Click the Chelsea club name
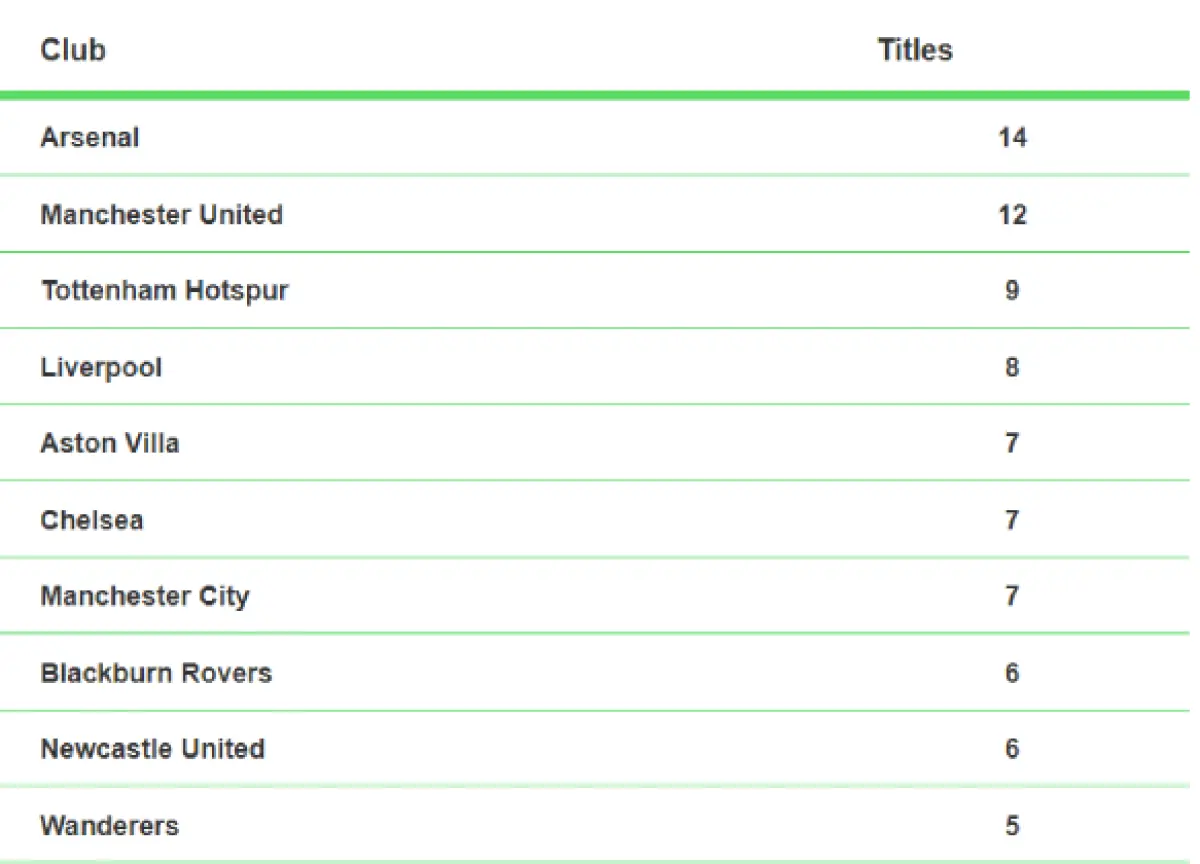Viewport: 1200px width, 864px height. (92, 520)
